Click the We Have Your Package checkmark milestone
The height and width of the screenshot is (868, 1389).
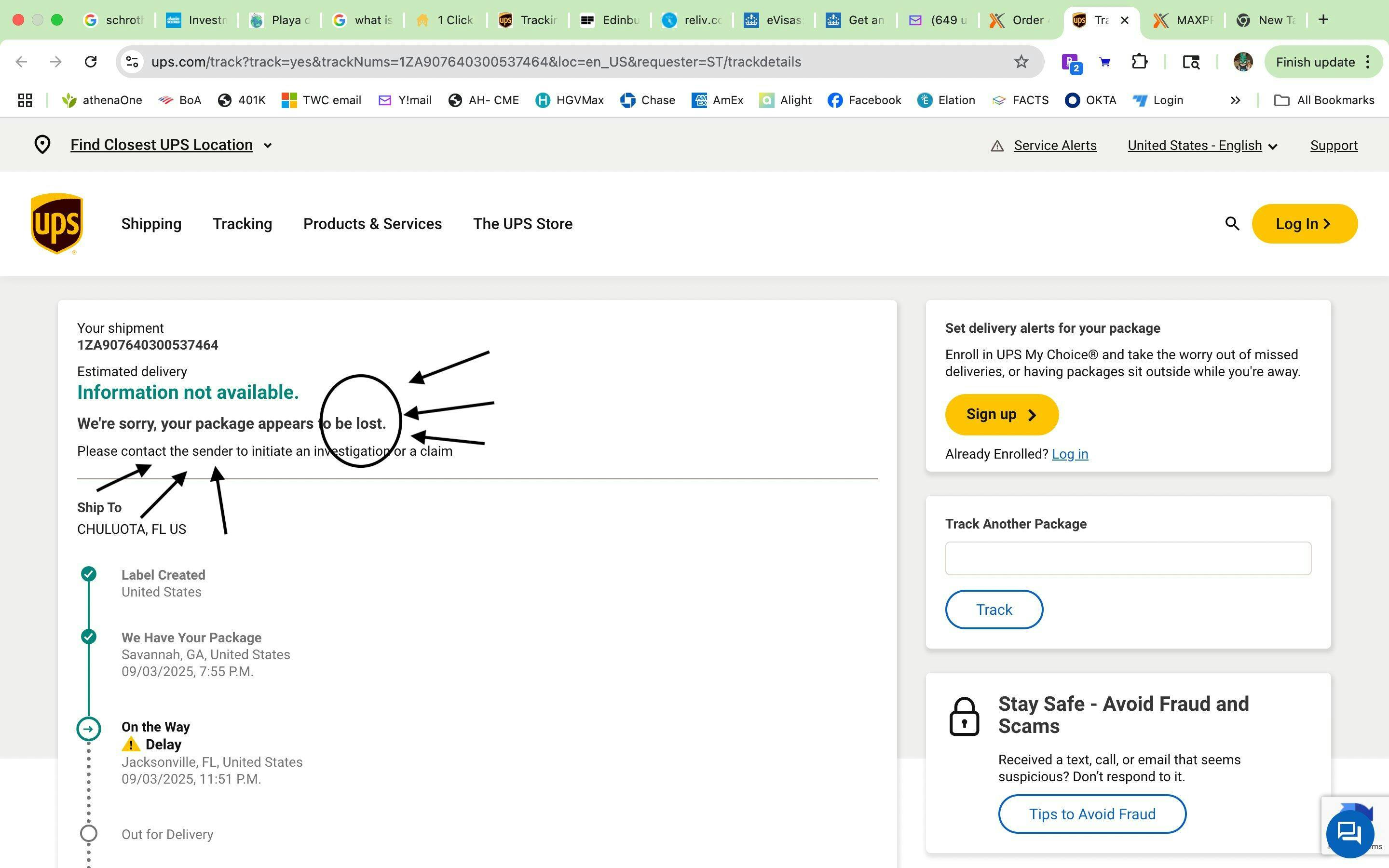pos(88,637)
